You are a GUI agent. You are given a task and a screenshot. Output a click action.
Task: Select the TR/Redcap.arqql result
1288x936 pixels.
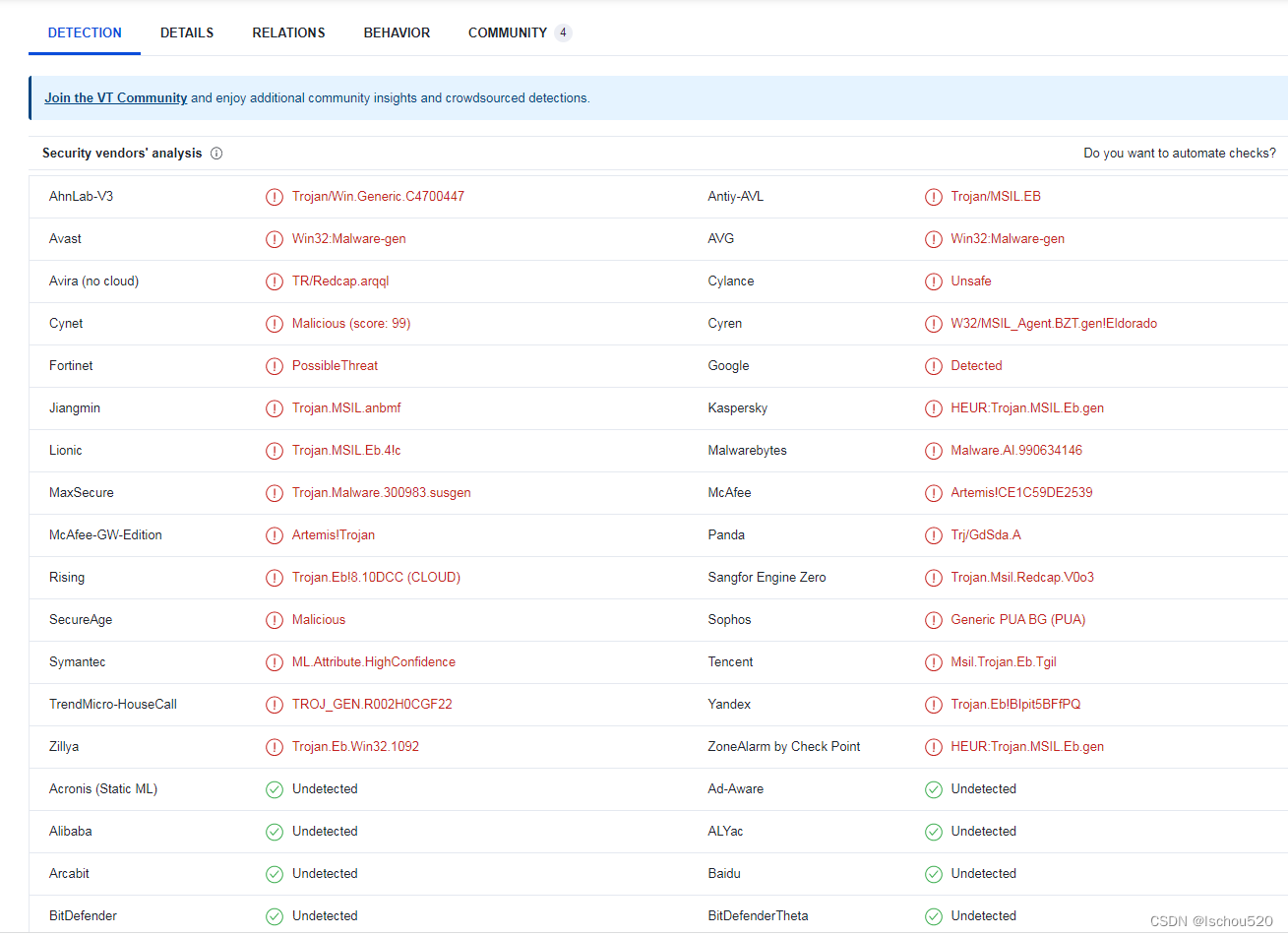pos(340,281)
